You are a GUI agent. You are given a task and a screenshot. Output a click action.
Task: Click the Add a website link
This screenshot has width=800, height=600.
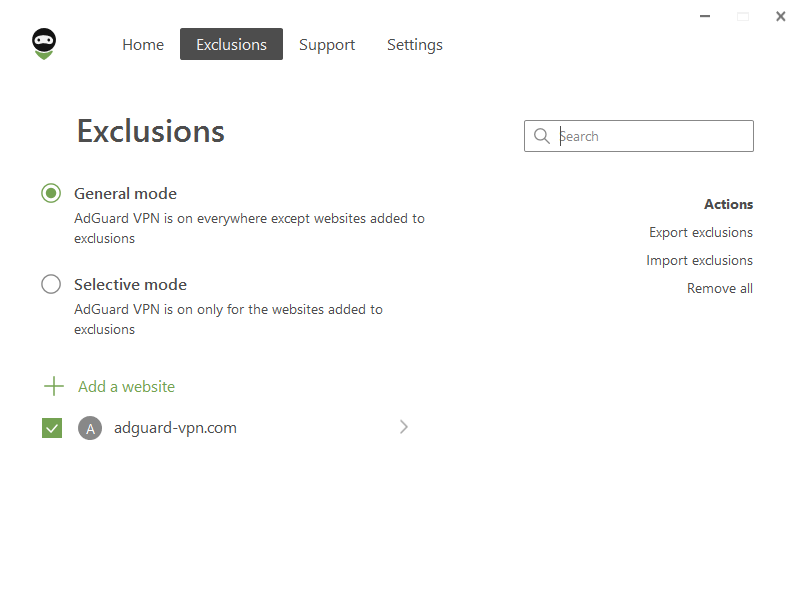[126, 387]
